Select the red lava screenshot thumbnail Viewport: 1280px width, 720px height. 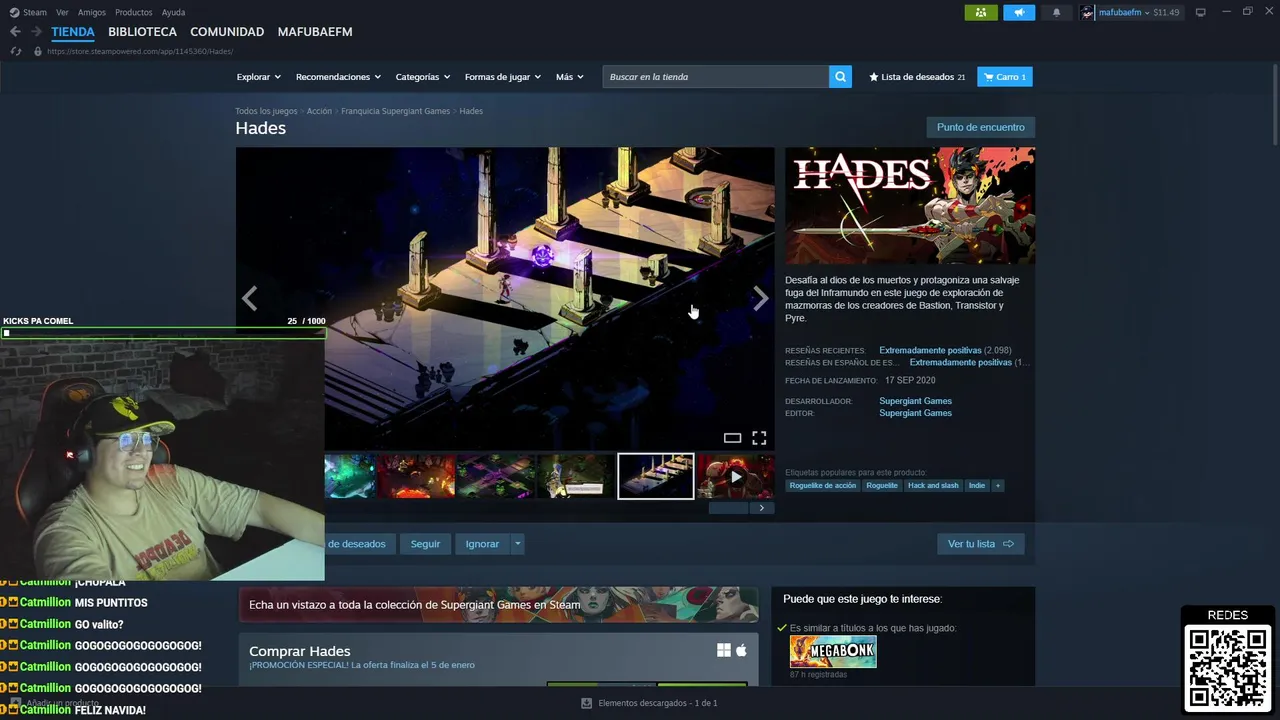tap(416, 477)
